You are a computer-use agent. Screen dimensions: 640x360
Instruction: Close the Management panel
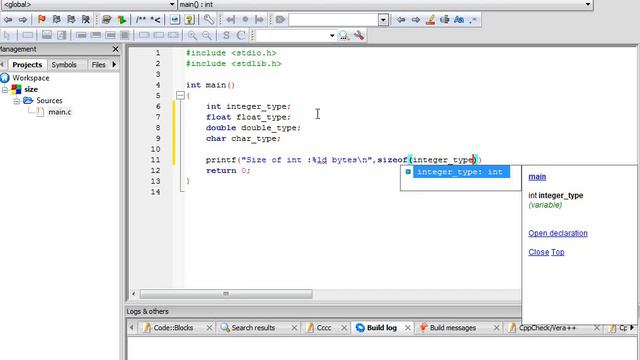pyautogui.click(x=116, y=49)
